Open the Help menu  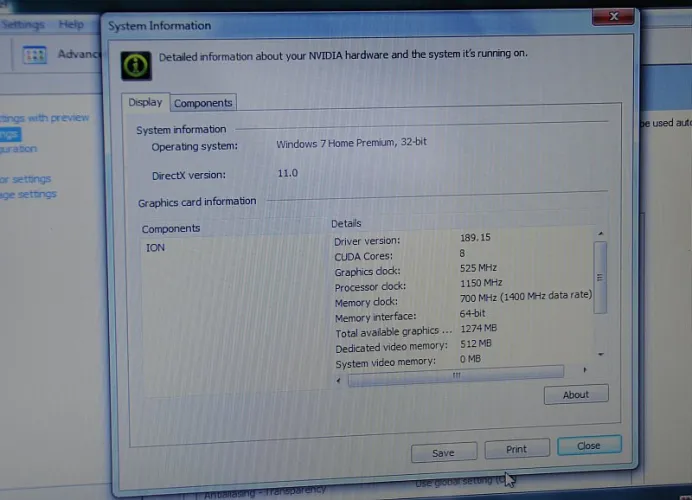(71, 24)
